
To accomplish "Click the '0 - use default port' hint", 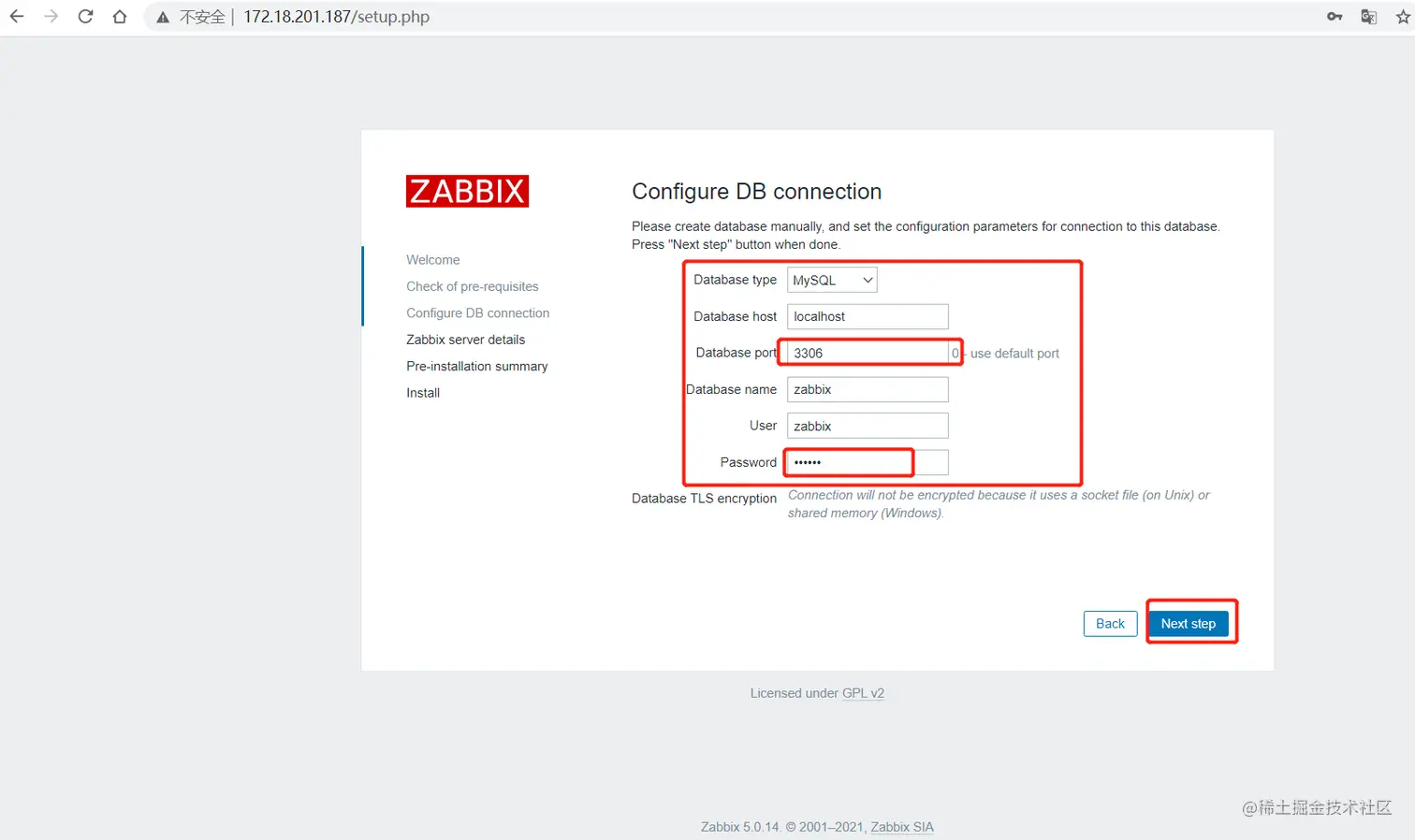I will click(1005, 354).
